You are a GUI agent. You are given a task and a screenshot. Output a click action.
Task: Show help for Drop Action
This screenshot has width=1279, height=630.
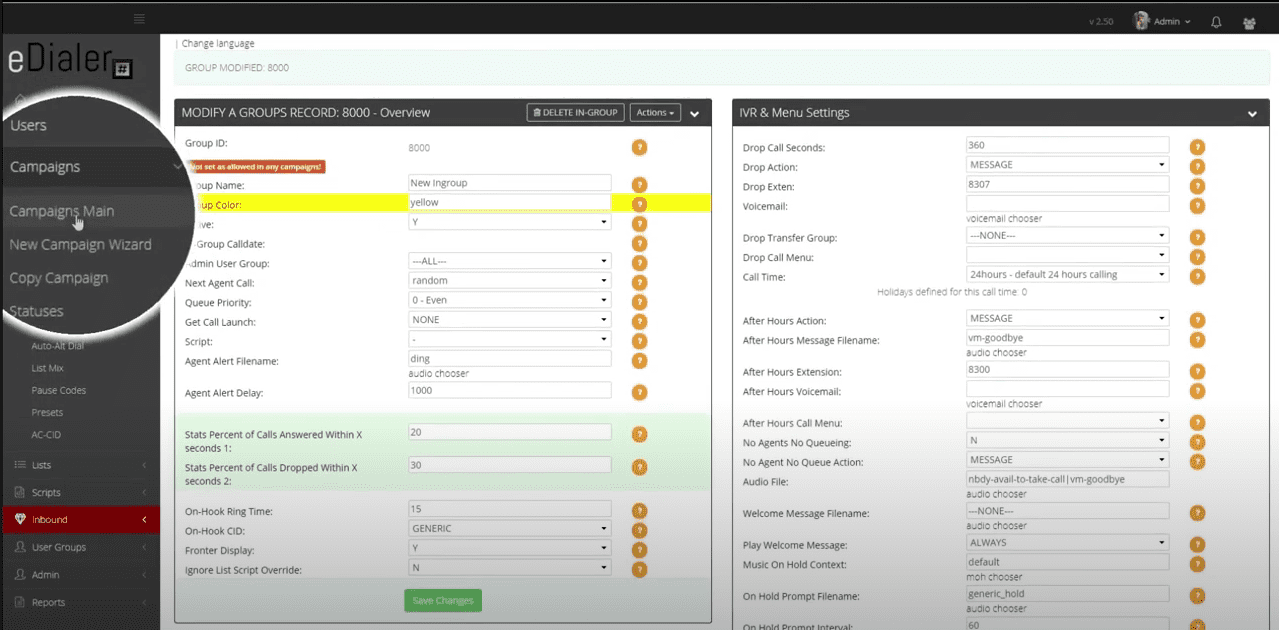coord(1197,166)
